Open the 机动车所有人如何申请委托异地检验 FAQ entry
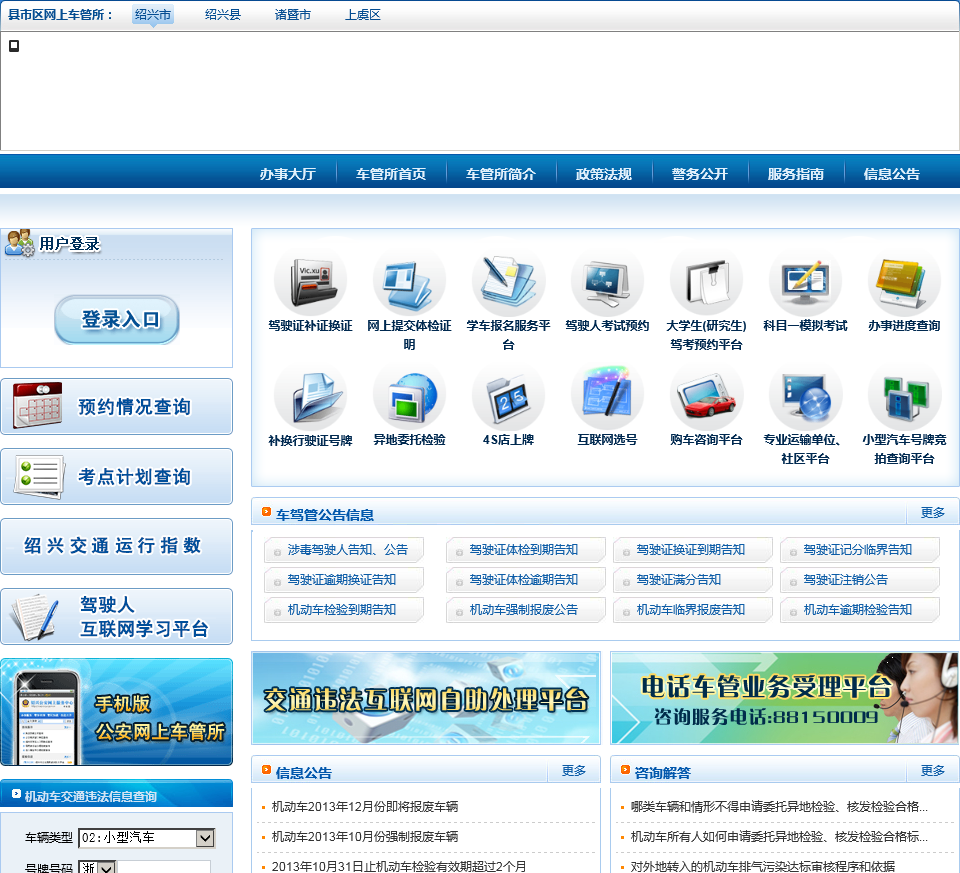The height and width of the screenshot is (873, 960). 779,837
